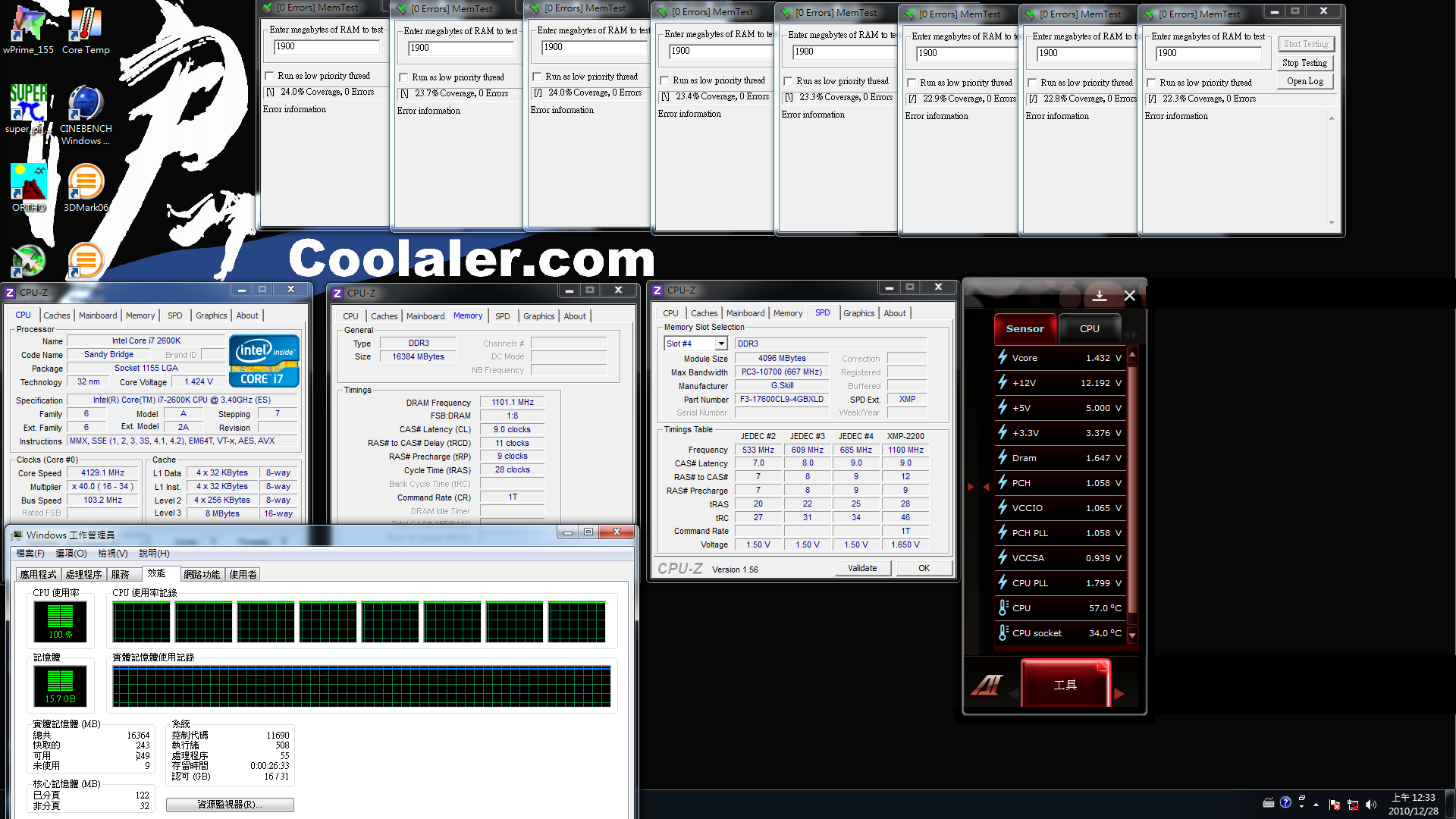This screenshot has width=1456, height=819.
Task: Click AI Suite sensor list scroll-down arrow
Action: pos(1133,635)
